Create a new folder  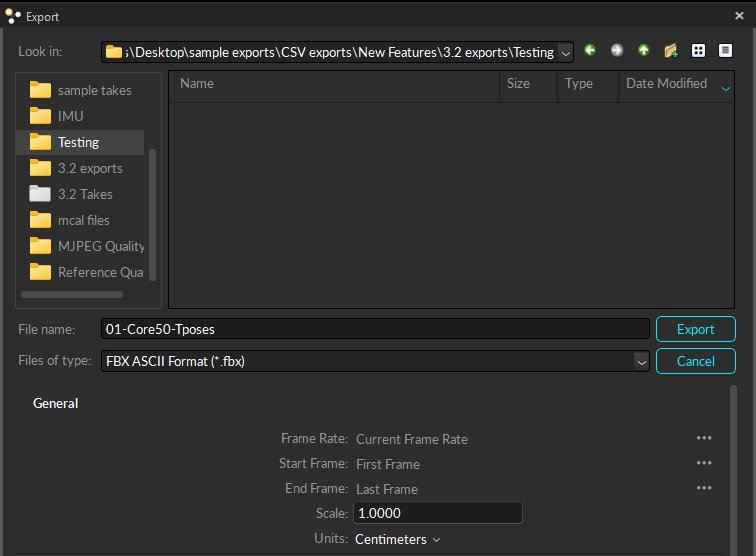click(x=671, y=51)
